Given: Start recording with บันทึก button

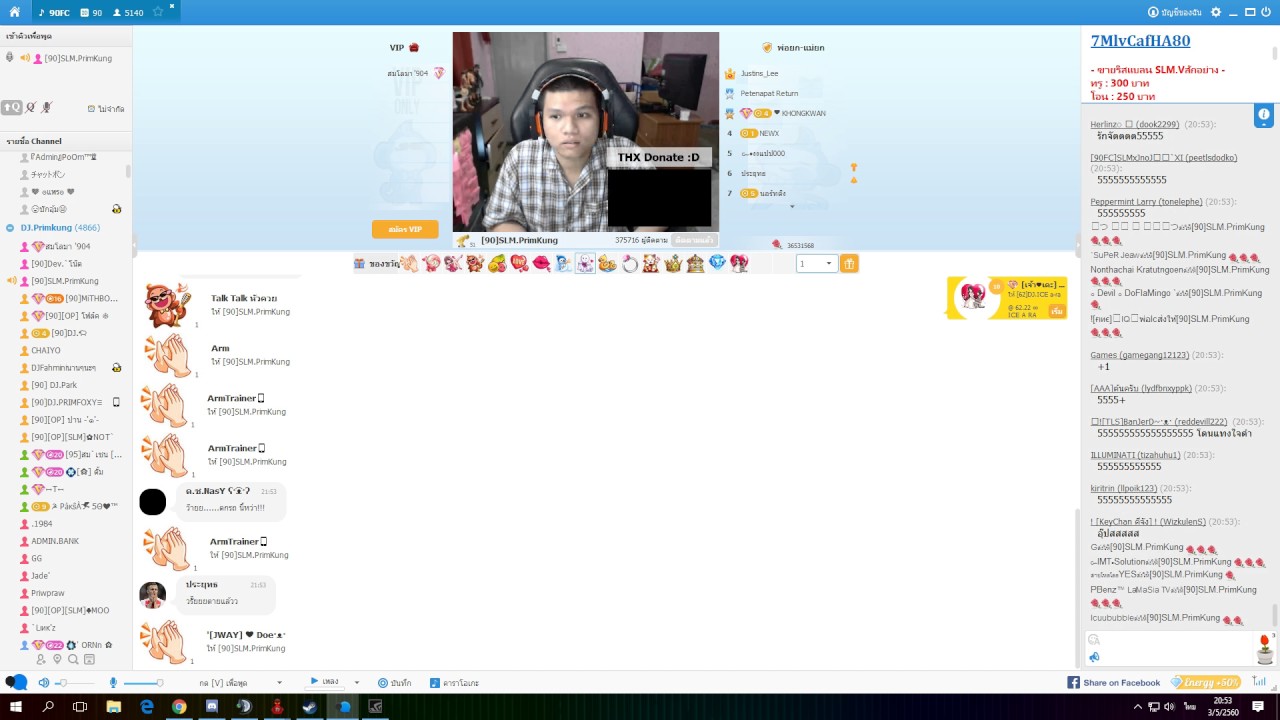Looking at the screenshot, I should [394, 683].
